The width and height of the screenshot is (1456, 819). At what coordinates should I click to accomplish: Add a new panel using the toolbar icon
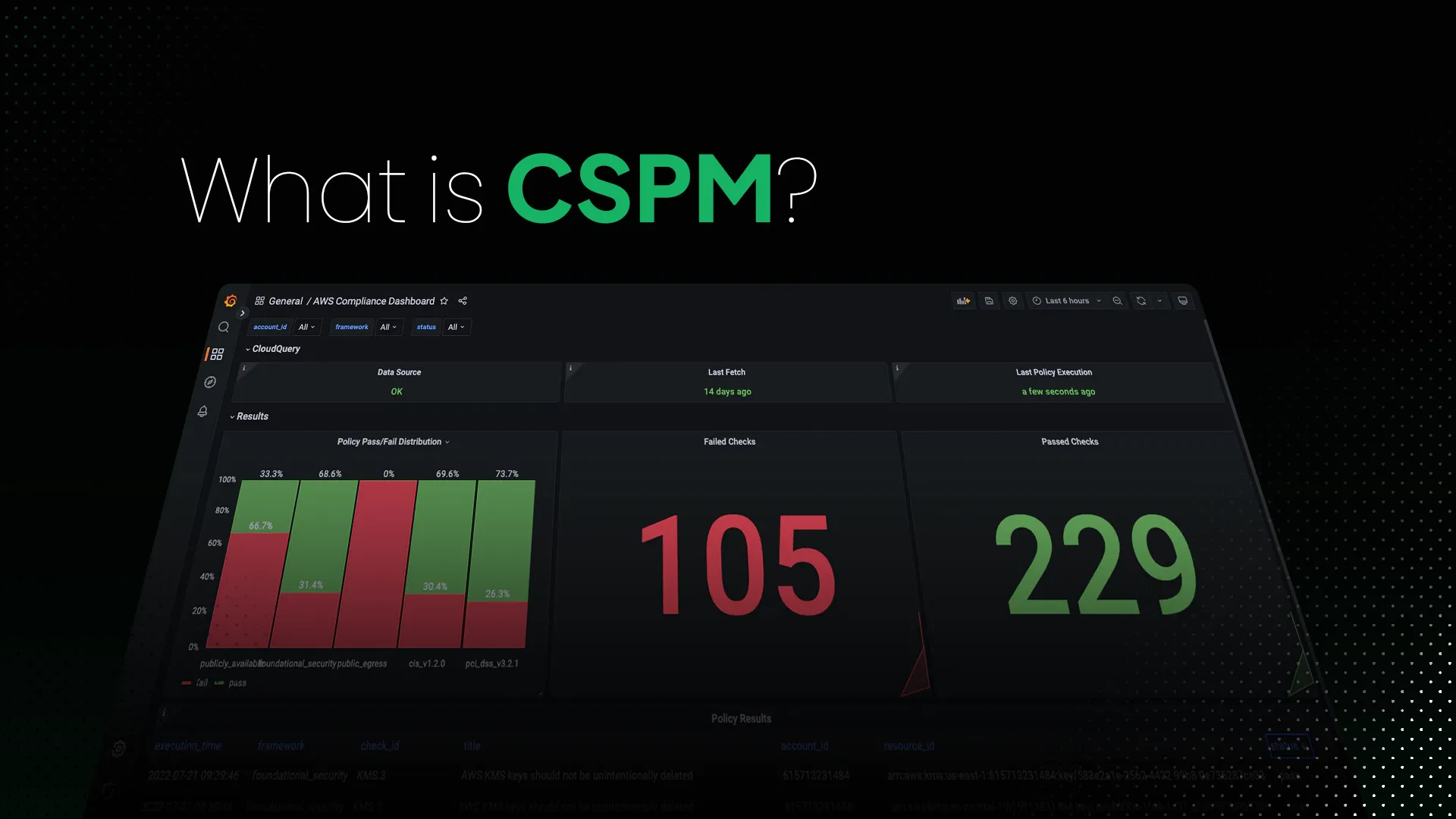pyautogui.click(x=964, y=301)
